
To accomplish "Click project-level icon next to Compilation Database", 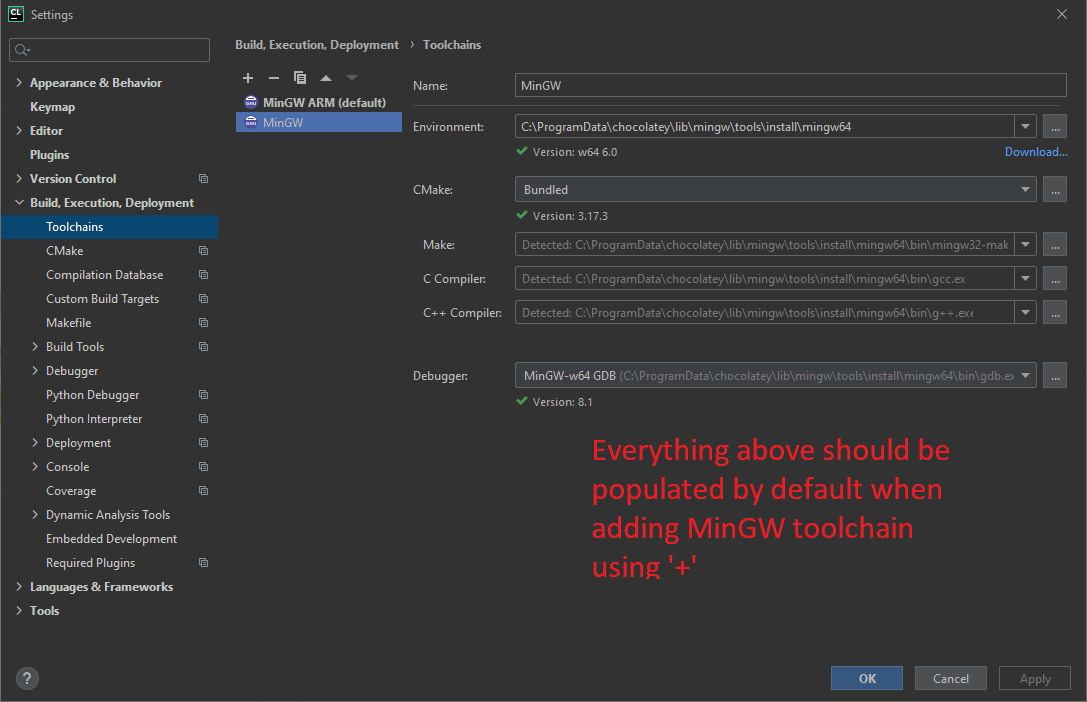I will pos(204,275).
